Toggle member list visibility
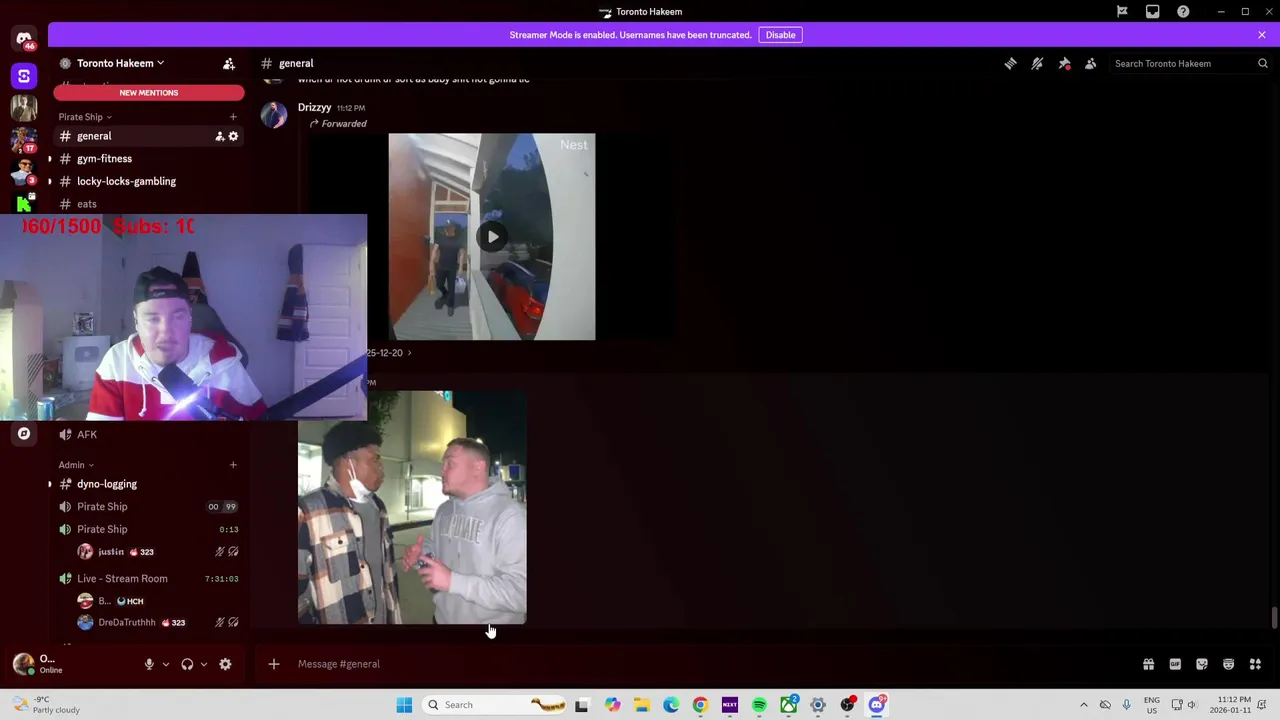 (x=1090, y=63)
